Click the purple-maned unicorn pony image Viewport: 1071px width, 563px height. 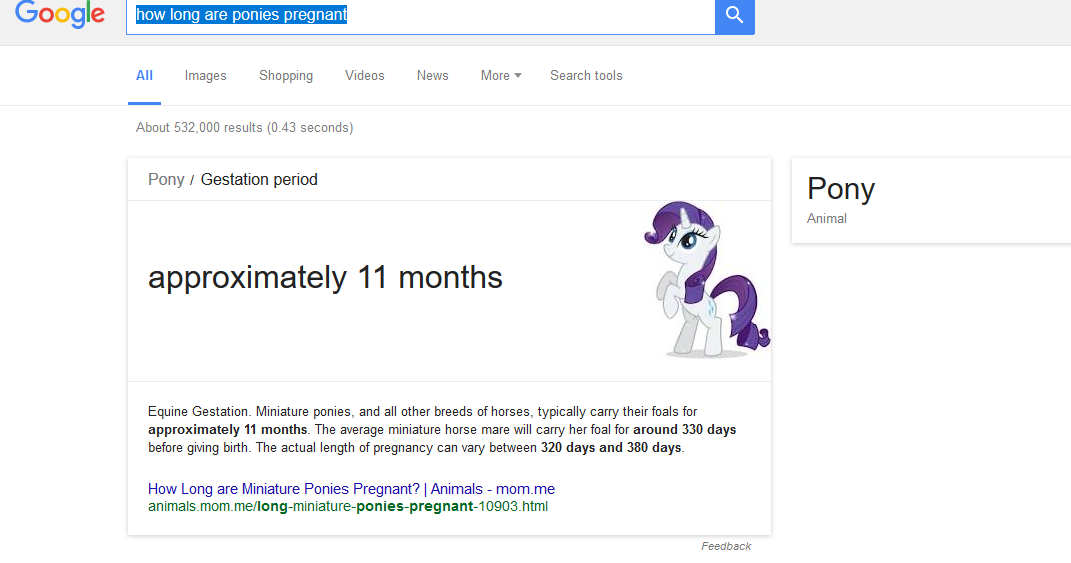[x=707, y=279]
